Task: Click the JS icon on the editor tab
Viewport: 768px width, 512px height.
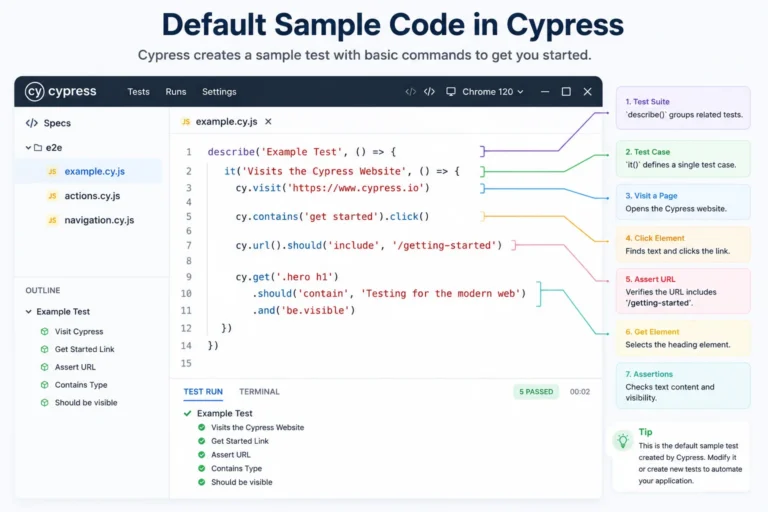Action: pyautogui.click(x=186, y=122)
